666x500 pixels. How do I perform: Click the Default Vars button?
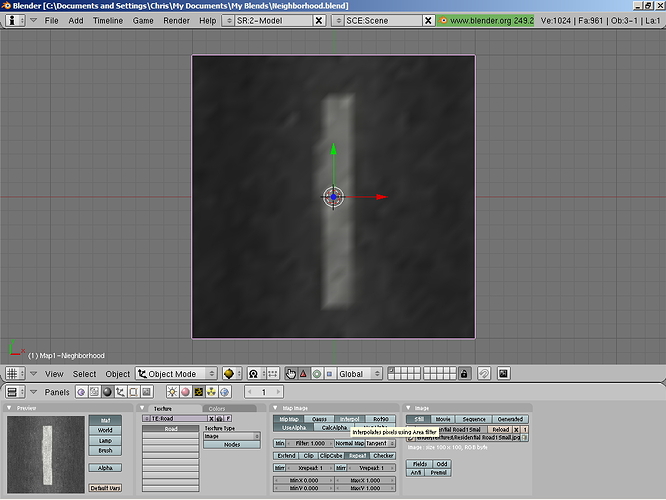tap(105, 488)
